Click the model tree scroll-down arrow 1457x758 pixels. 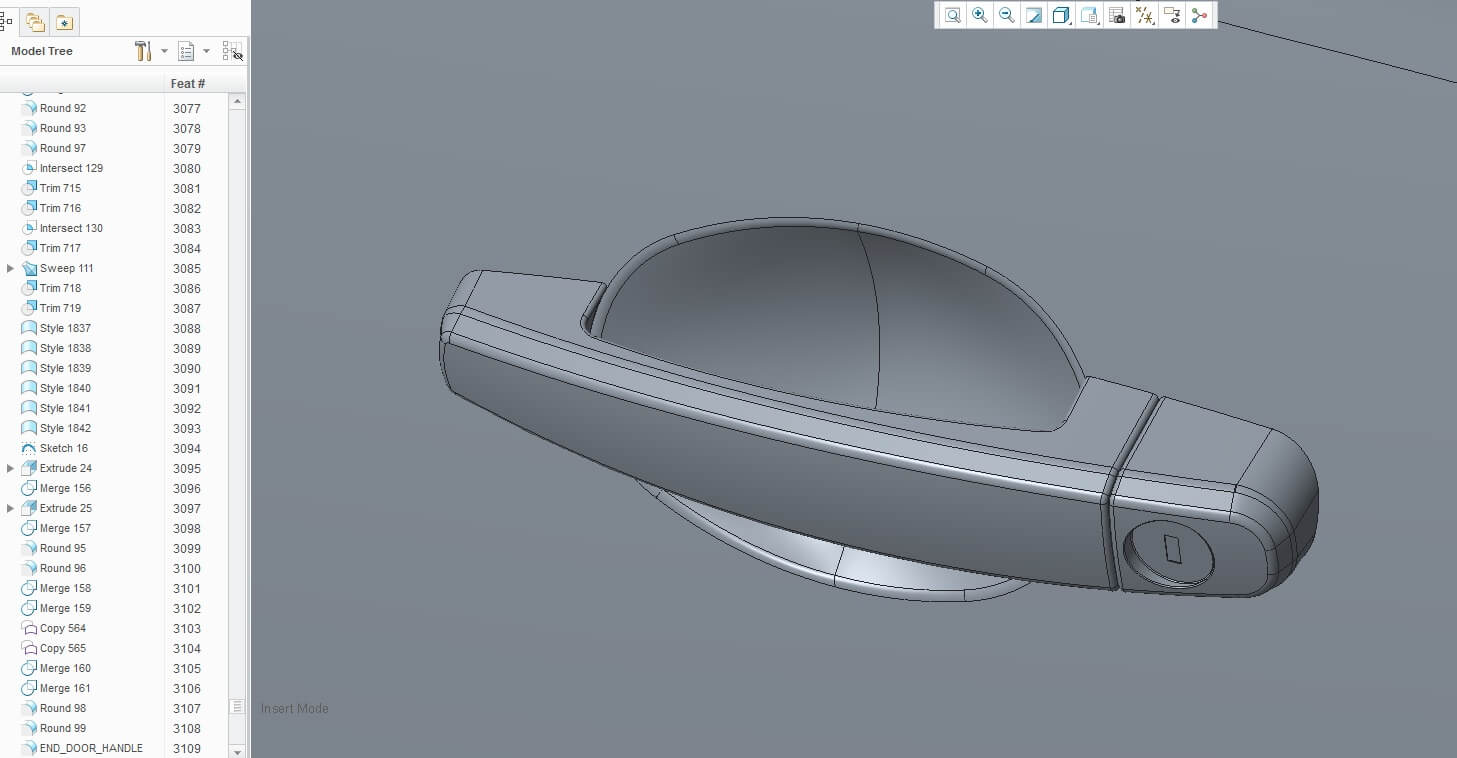coord(237,750)
